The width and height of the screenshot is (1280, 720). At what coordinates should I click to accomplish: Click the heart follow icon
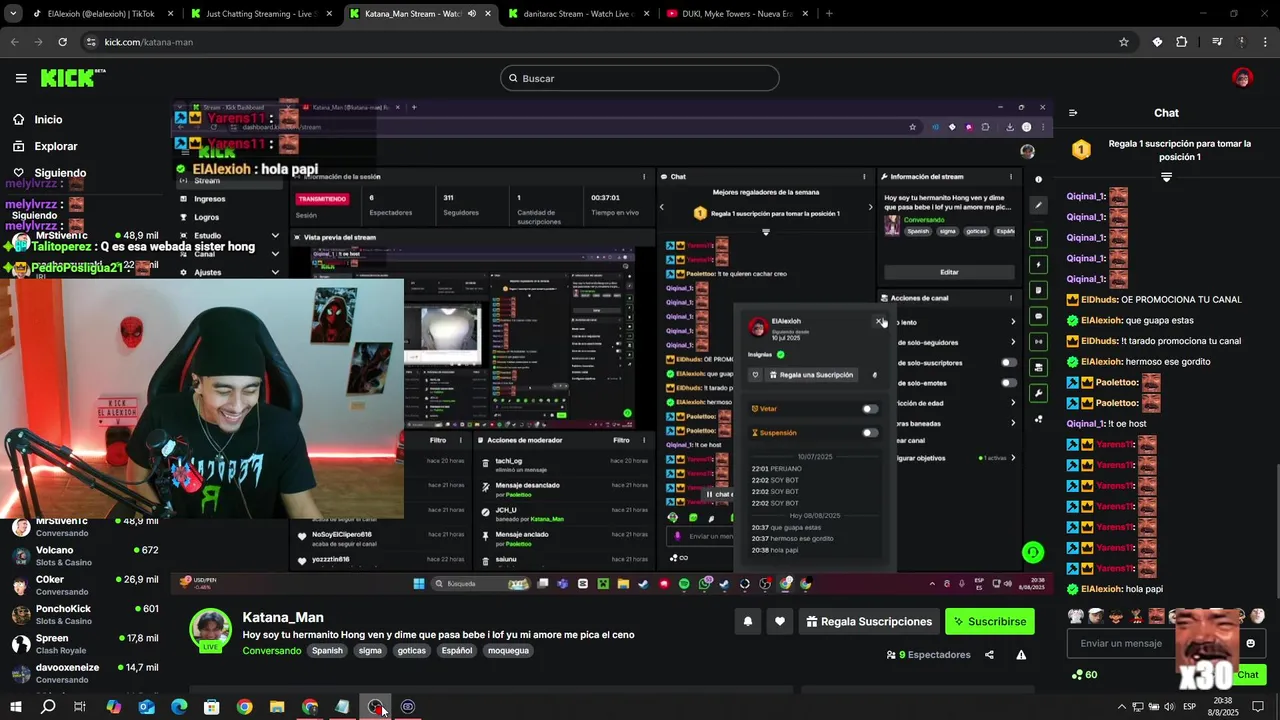(780, 621)
